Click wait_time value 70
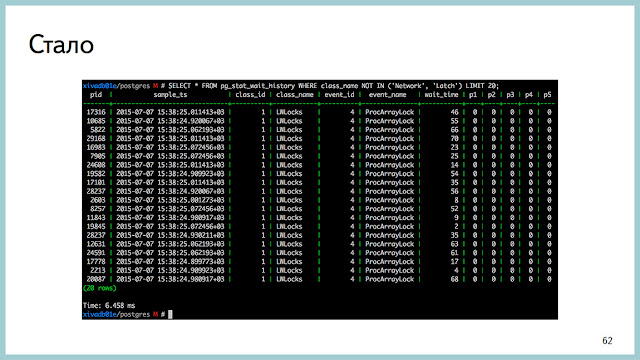The image size is (640, 360). pyautogui.click(x=455, y=138)
